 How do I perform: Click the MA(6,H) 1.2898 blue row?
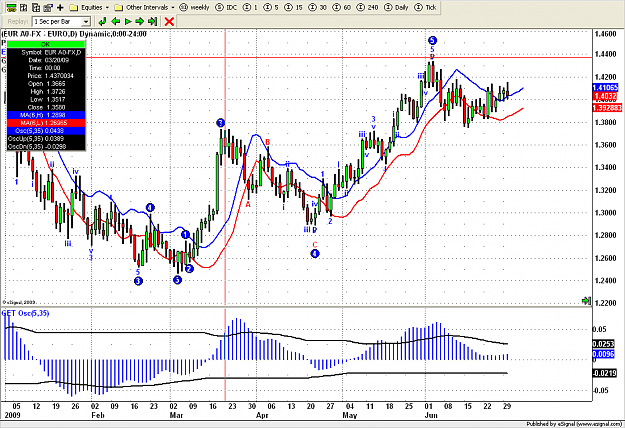point(46,115)
